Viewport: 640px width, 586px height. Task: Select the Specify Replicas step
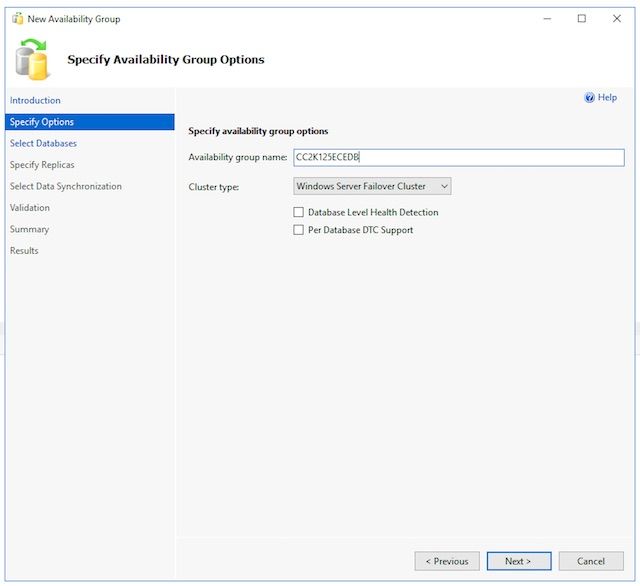(42, 165)
